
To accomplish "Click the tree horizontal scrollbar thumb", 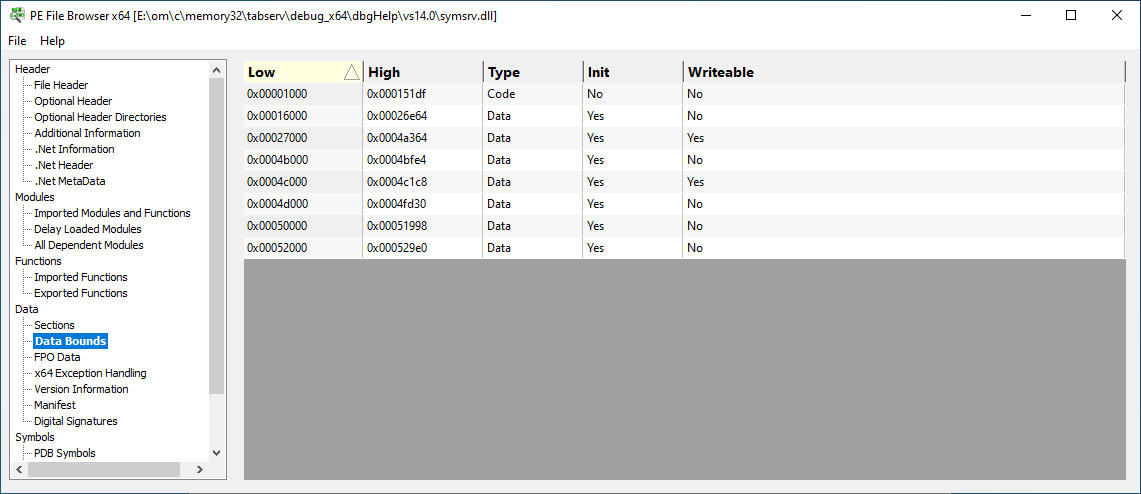I will (x=103, y=470).
